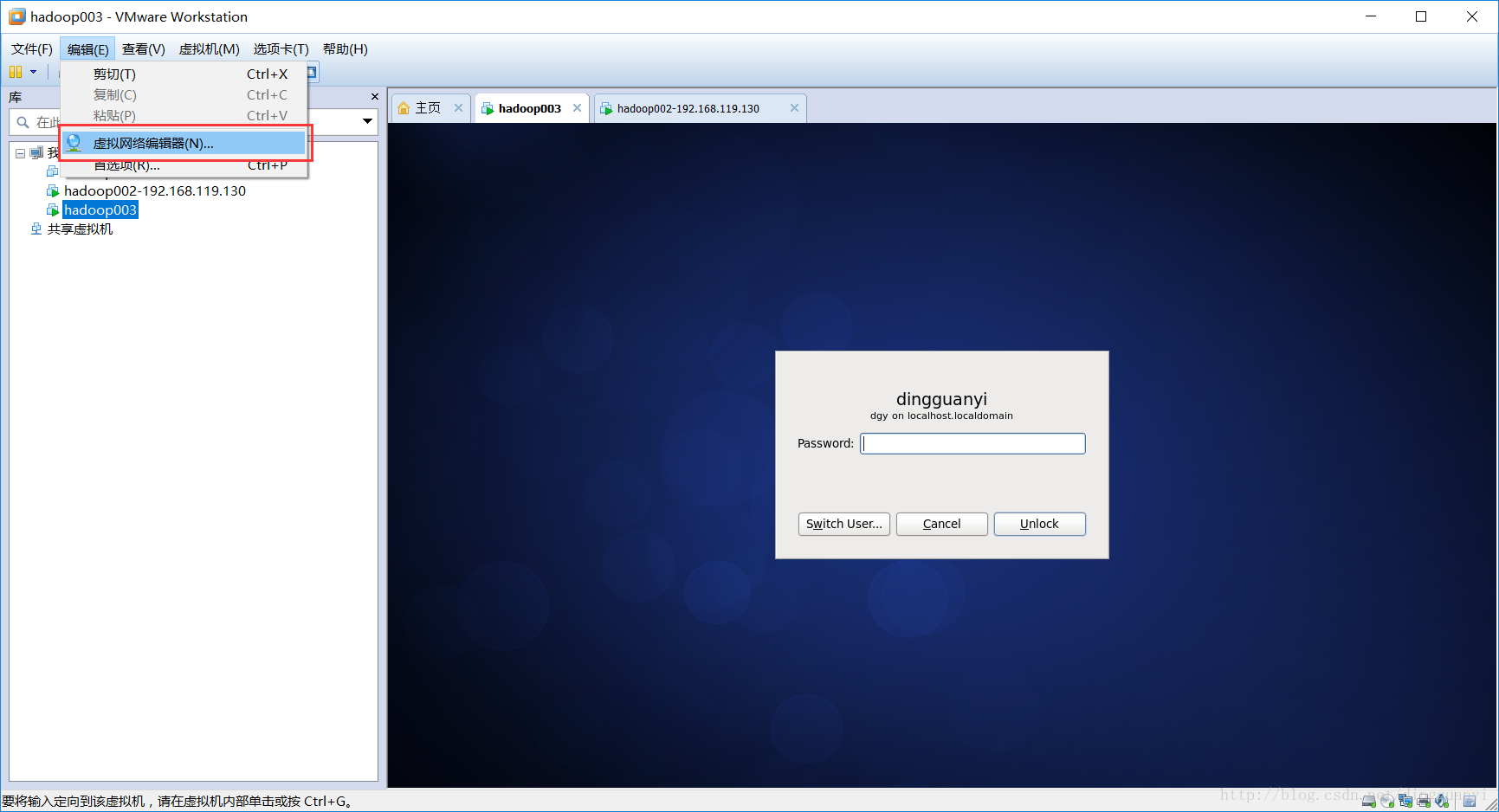Select hadoop003 in the library tree
1499x812 pixels.
pos(100,209)
